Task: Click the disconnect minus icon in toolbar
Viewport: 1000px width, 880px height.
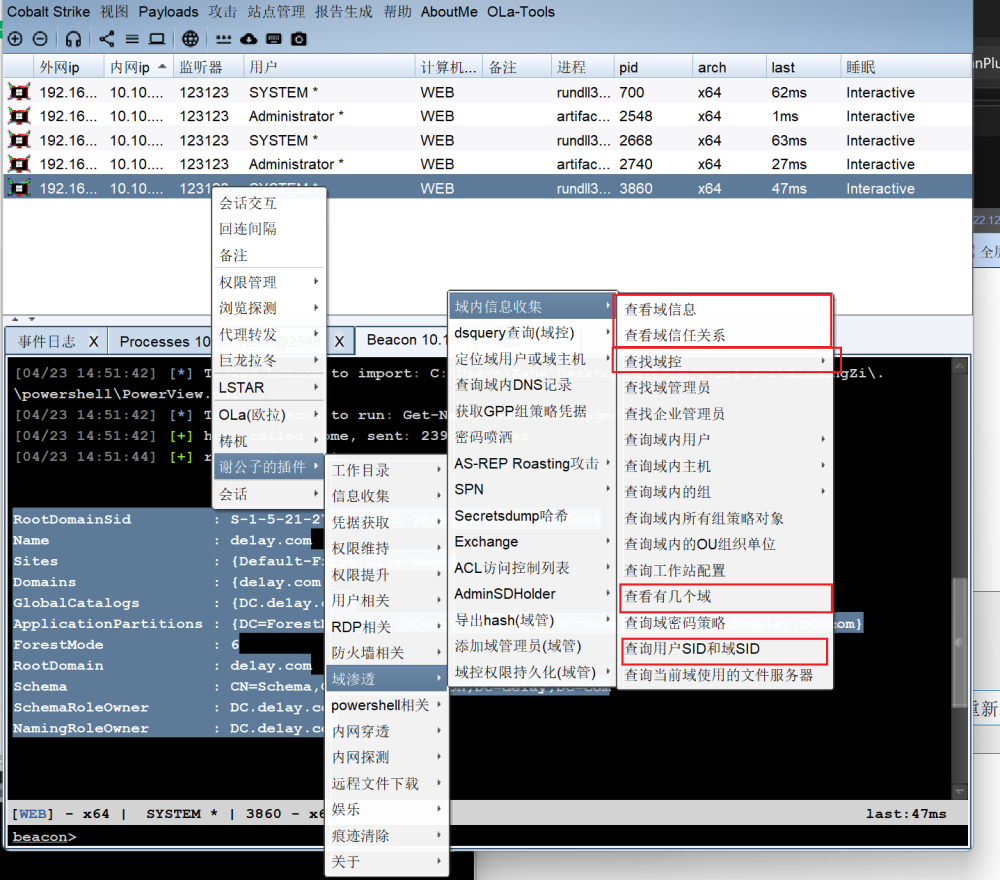Action: 39,39
